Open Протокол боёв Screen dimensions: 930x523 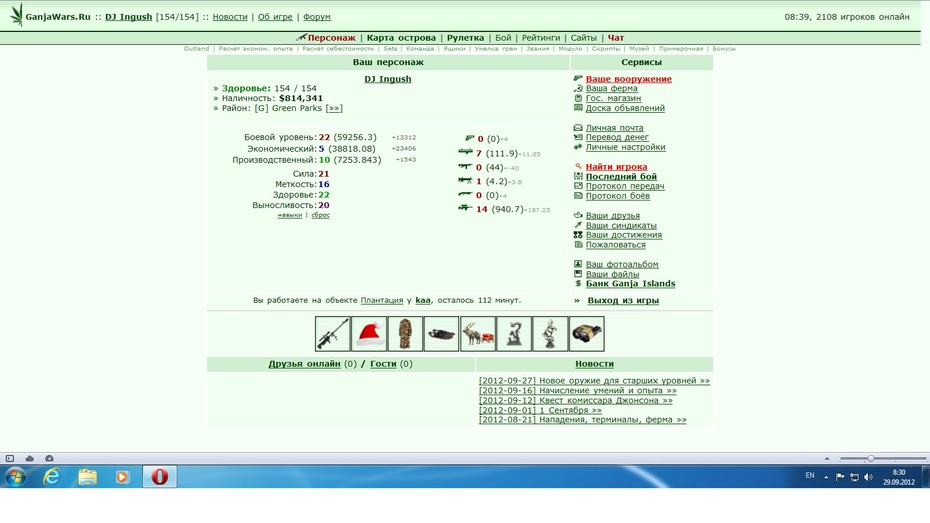617,196
